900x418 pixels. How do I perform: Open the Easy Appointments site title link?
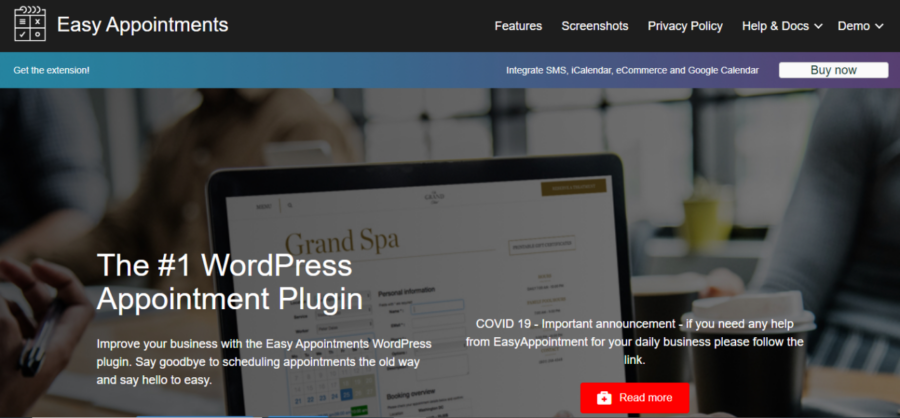(142, 25)
